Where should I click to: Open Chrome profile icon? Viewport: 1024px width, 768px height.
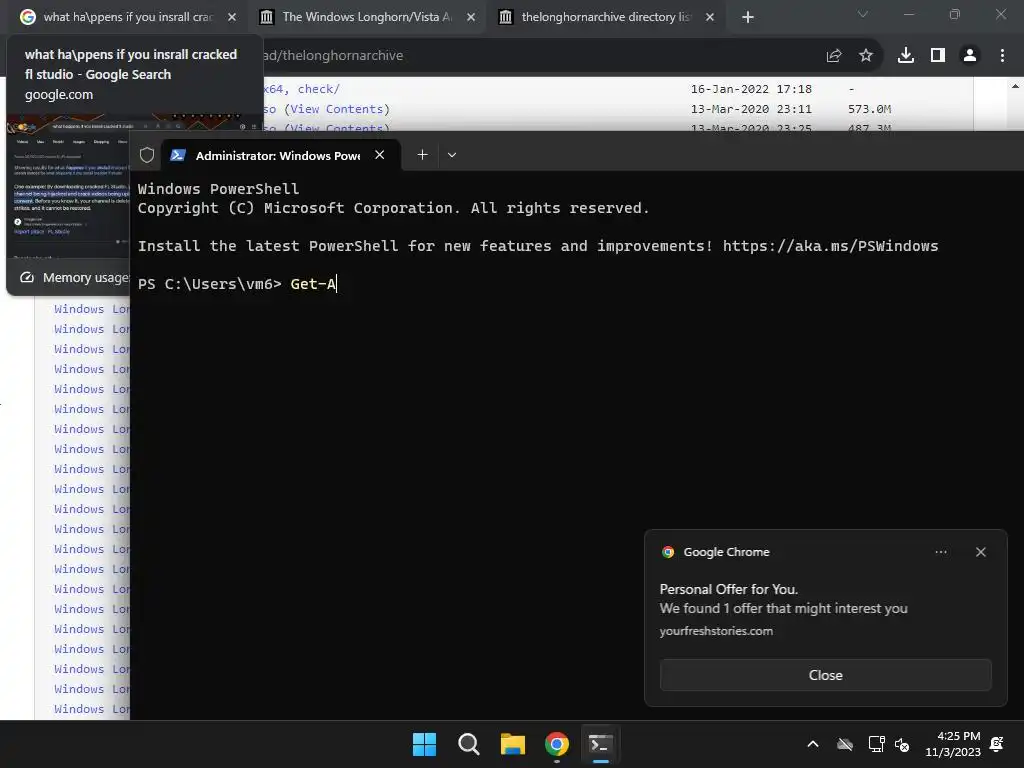coord(970,56)
